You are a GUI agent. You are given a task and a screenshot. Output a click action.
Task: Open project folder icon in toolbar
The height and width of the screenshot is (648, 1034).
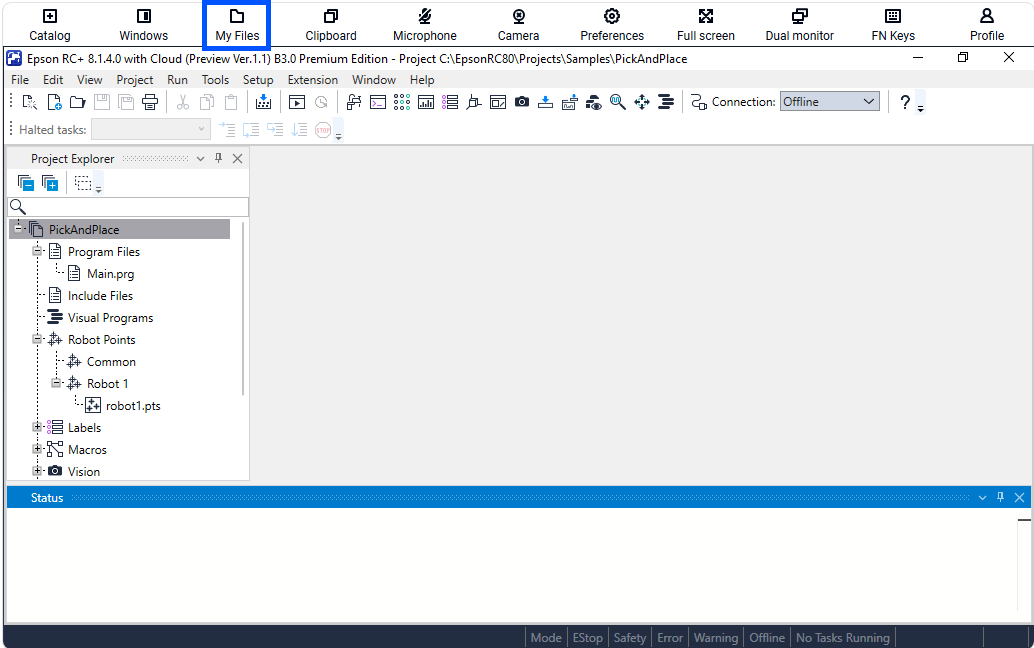[78, 102]
